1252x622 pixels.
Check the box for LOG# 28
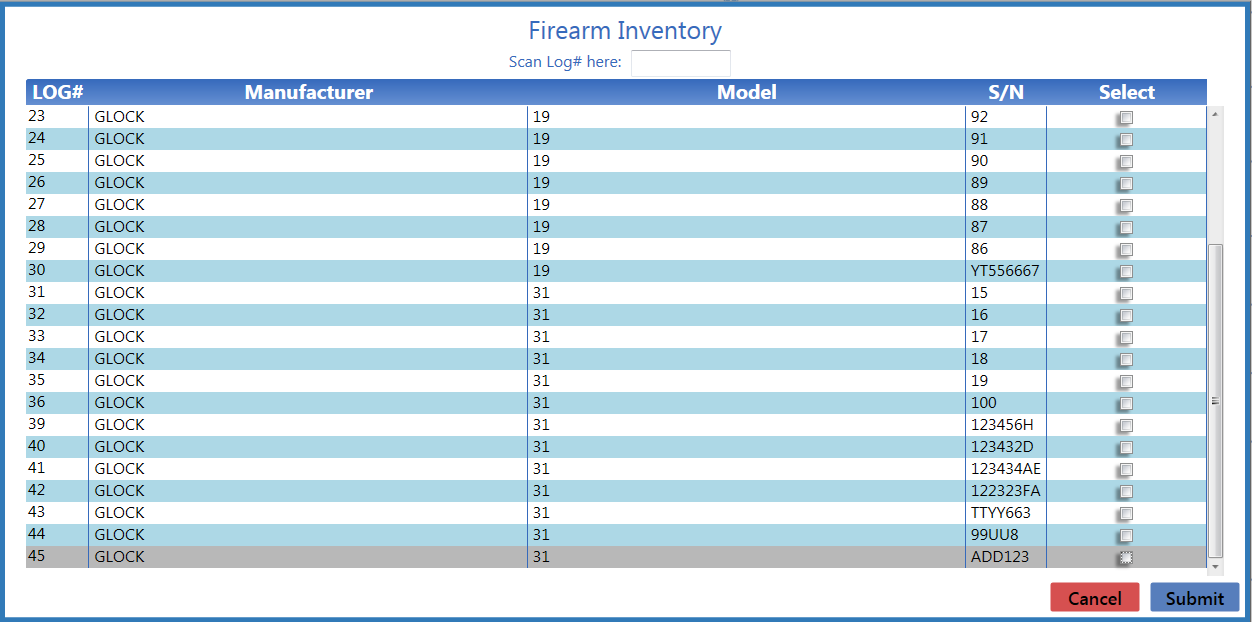tap(1126, 228)
